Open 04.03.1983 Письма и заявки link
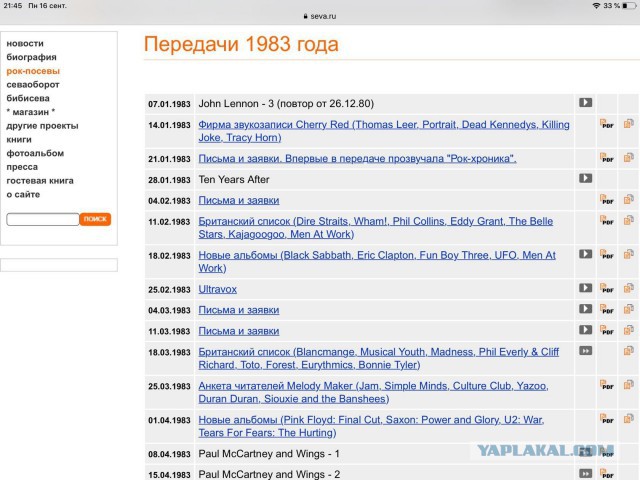640x480 pixels. (x=239, y=310)
